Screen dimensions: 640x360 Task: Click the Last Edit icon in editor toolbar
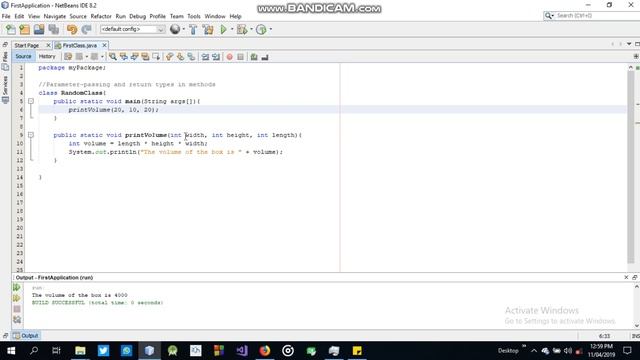[68, 57]
